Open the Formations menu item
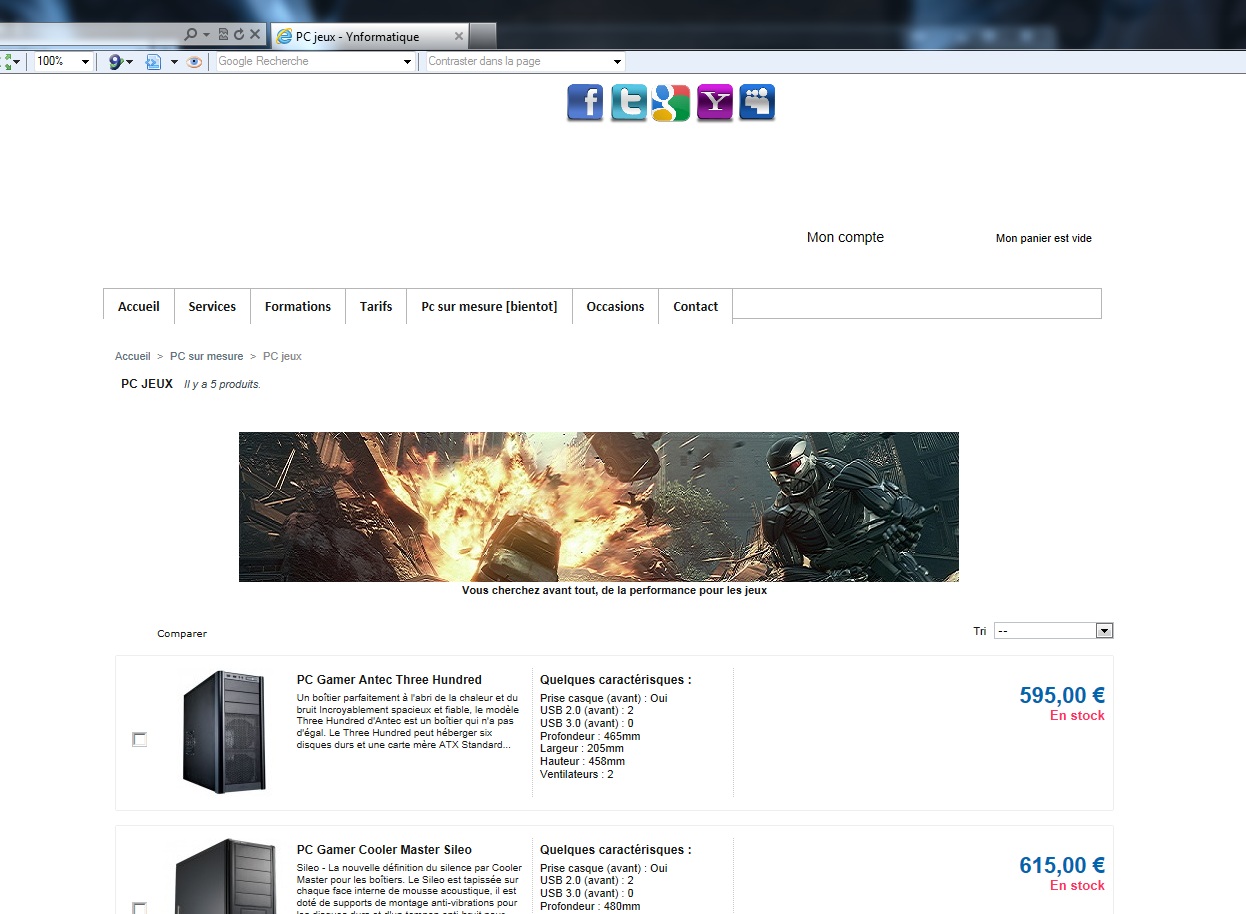Image resolution: width=1246 pixels, height=914 pixels. tap(298, 306)
